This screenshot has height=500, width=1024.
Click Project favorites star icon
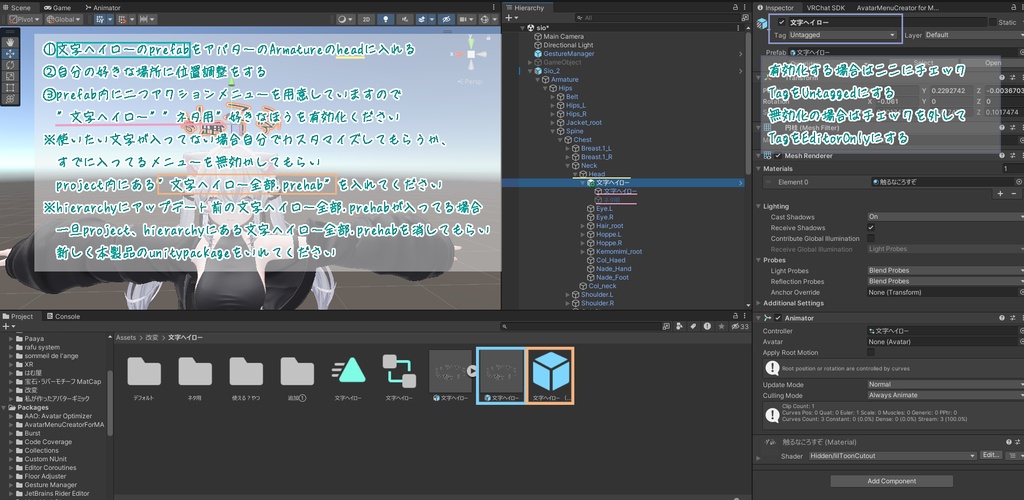click(722, 326)
